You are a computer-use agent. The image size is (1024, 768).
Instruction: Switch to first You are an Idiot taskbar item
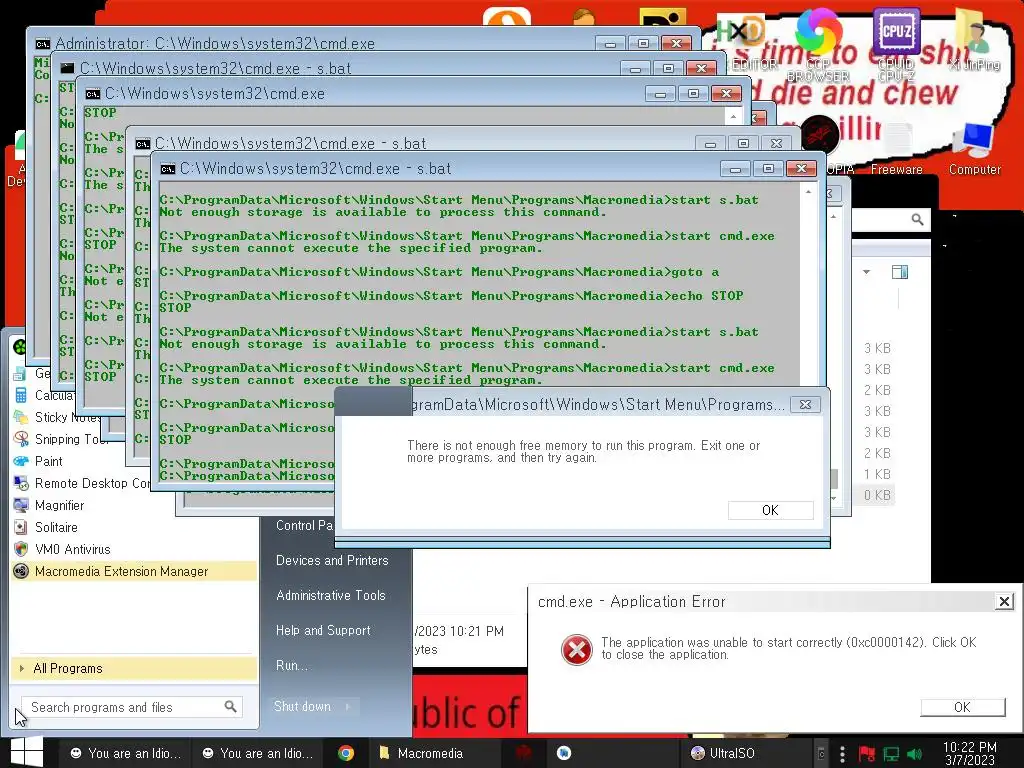pos(125,753)
